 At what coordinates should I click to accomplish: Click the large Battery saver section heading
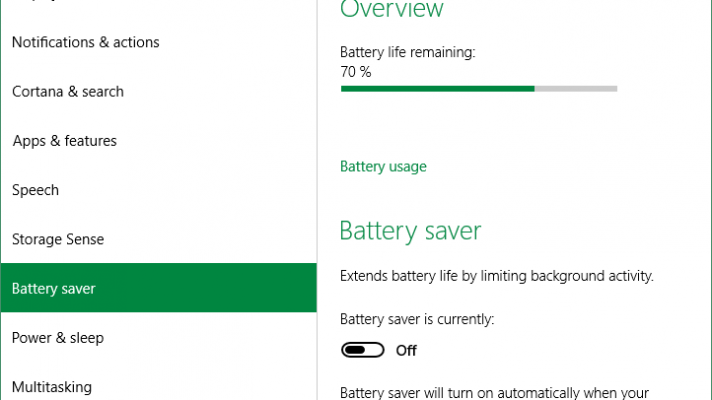click(410, 231)
